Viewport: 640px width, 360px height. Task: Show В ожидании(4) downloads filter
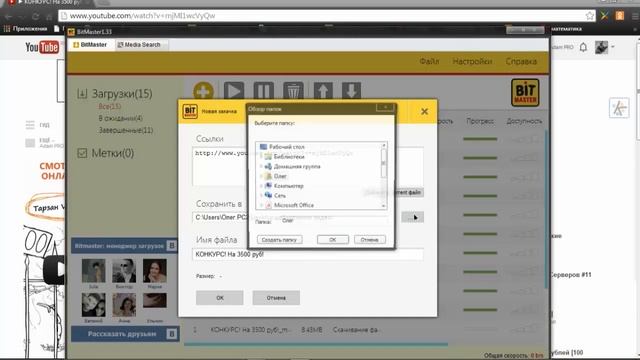point(120,118)
